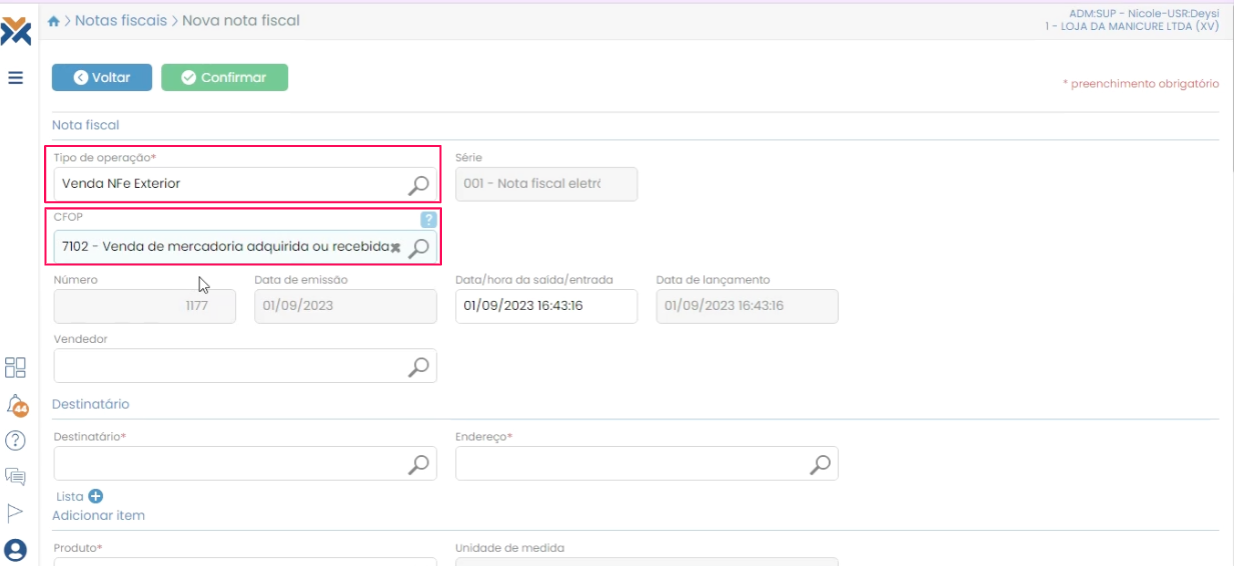Add a Lista item with plus icon
Viewport: 1234px width, 566px height.
tap(96, 496)
